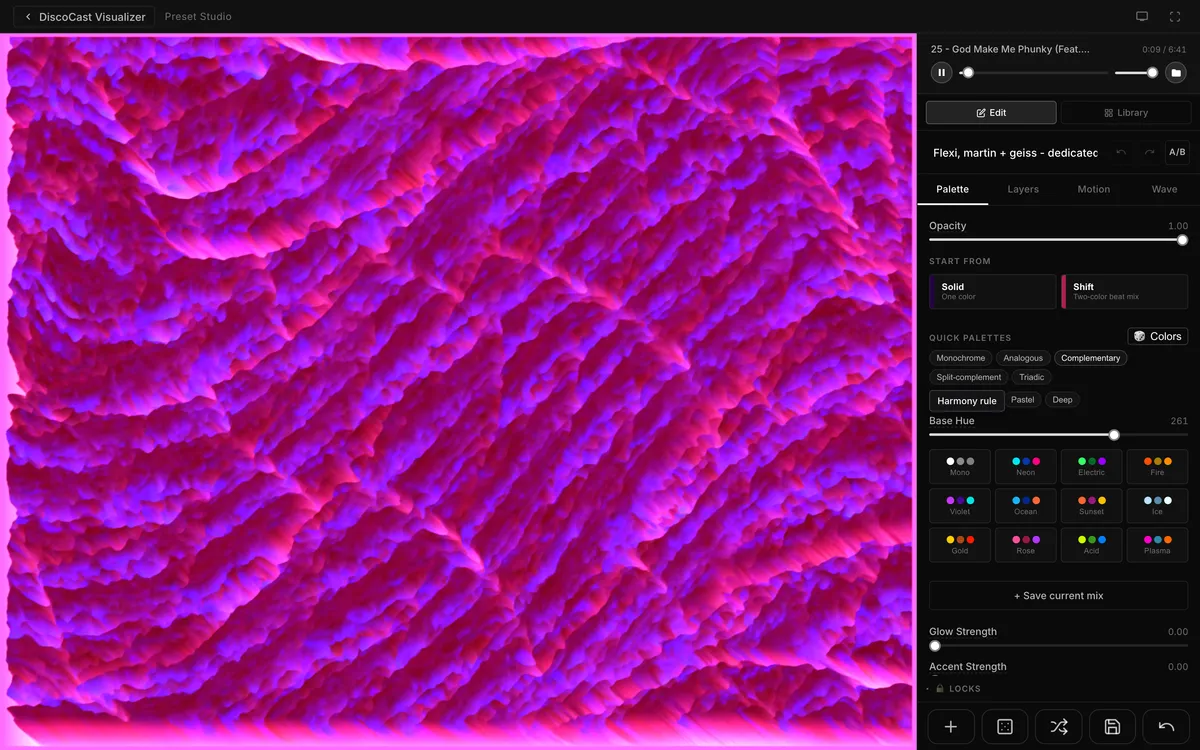Toggle the Deep quick palette chip
This screenshot has width=1200, height=750.
click(x=1062, y=400)
